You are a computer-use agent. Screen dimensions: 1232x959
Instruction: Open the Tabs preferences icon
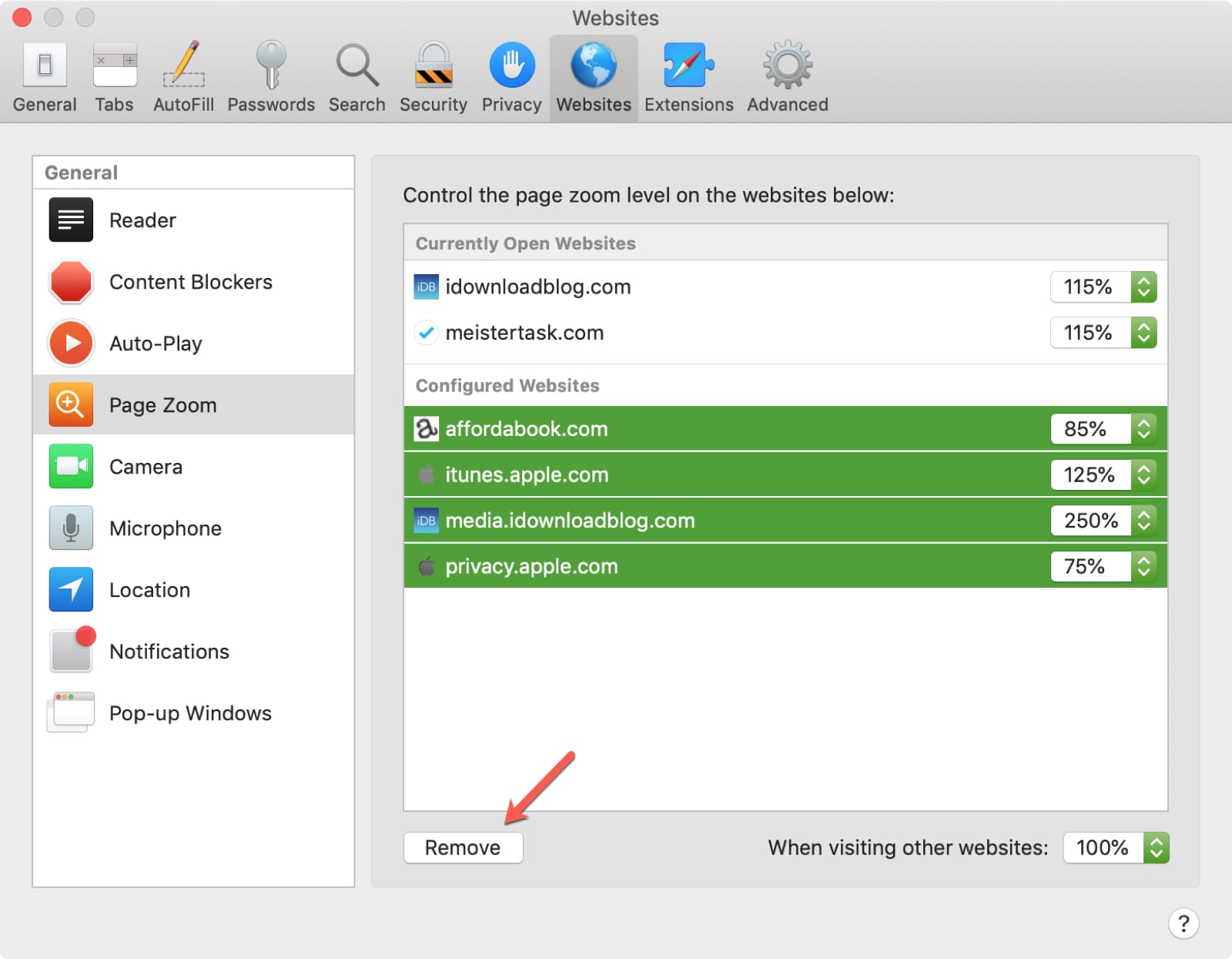coord(115,65)
